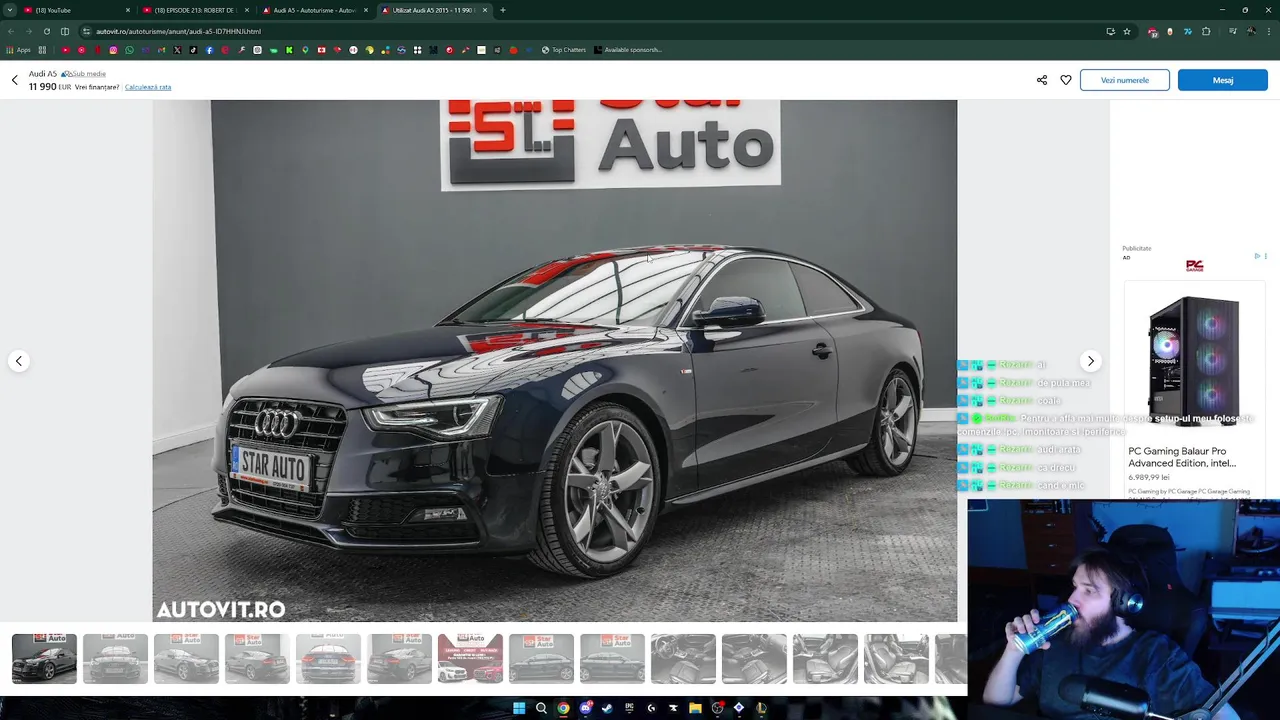Open Discord from taskbar
Screen dimensions: 1280x720
(x=586, y=708)
